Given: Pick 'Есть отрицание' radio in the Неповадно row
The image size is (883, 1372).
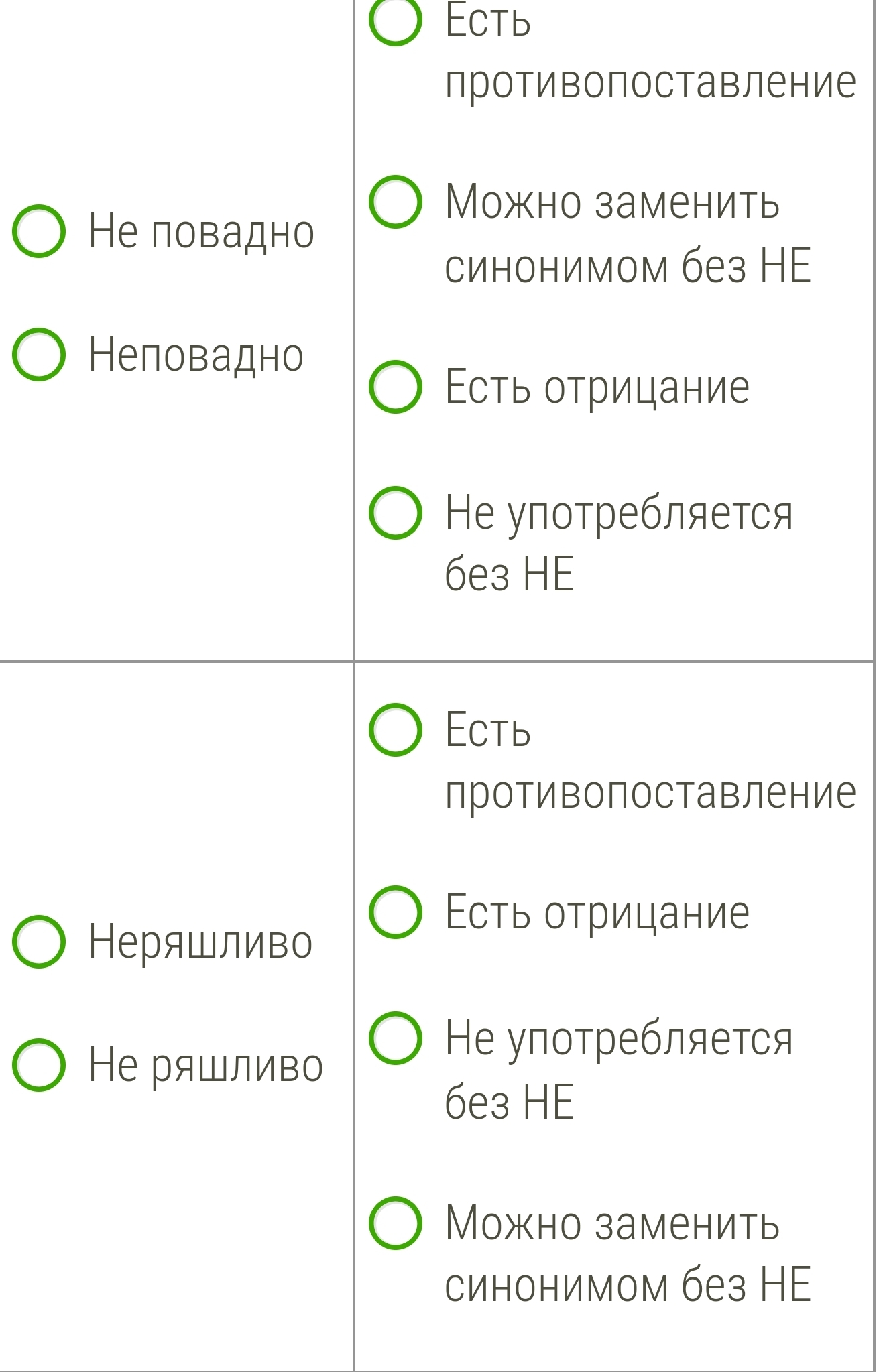Looking at the screenshot, I should pyautogui.click(x=396, y=387).
